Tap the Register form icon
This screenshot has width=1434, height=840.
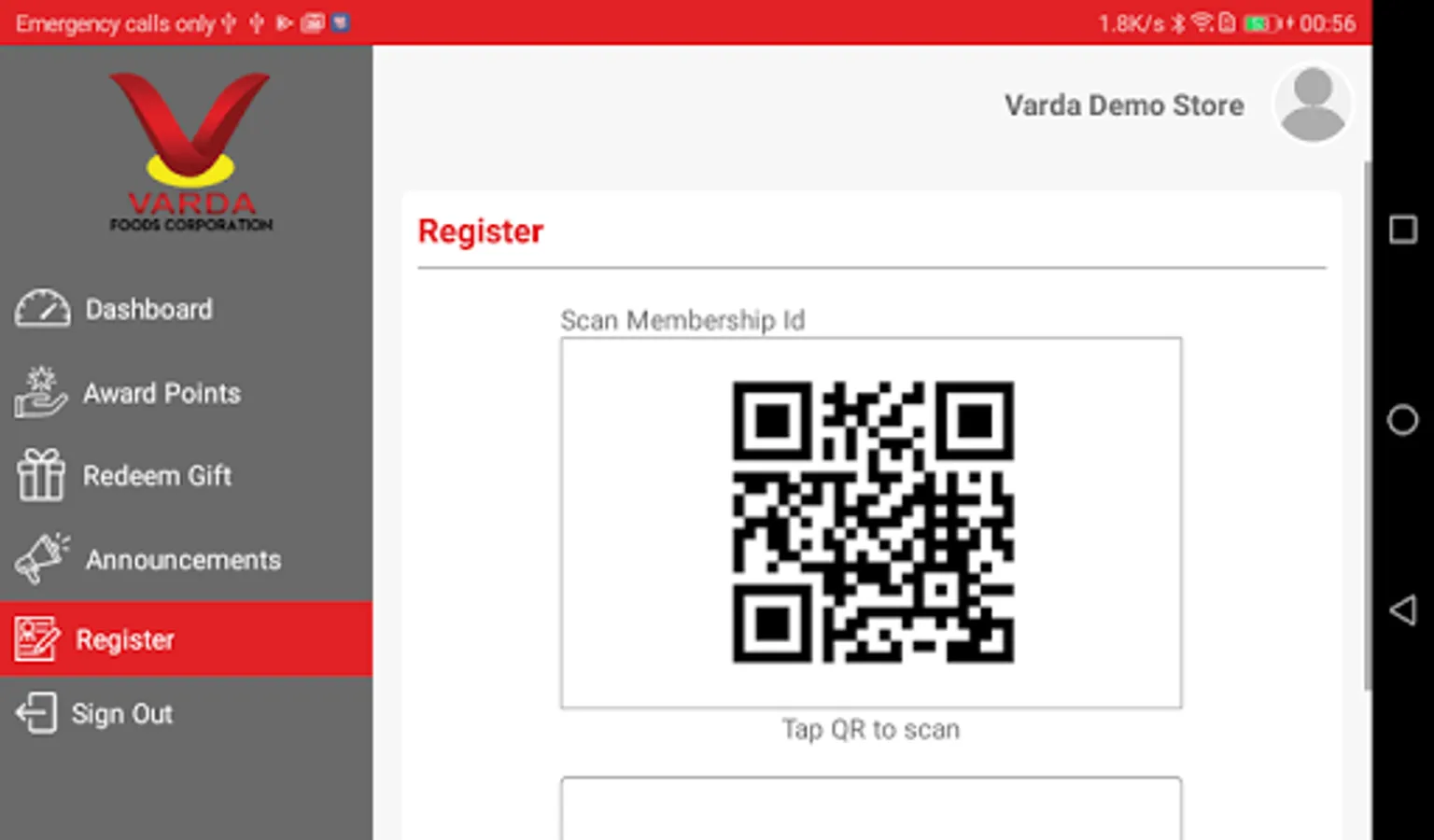(36, 639)
